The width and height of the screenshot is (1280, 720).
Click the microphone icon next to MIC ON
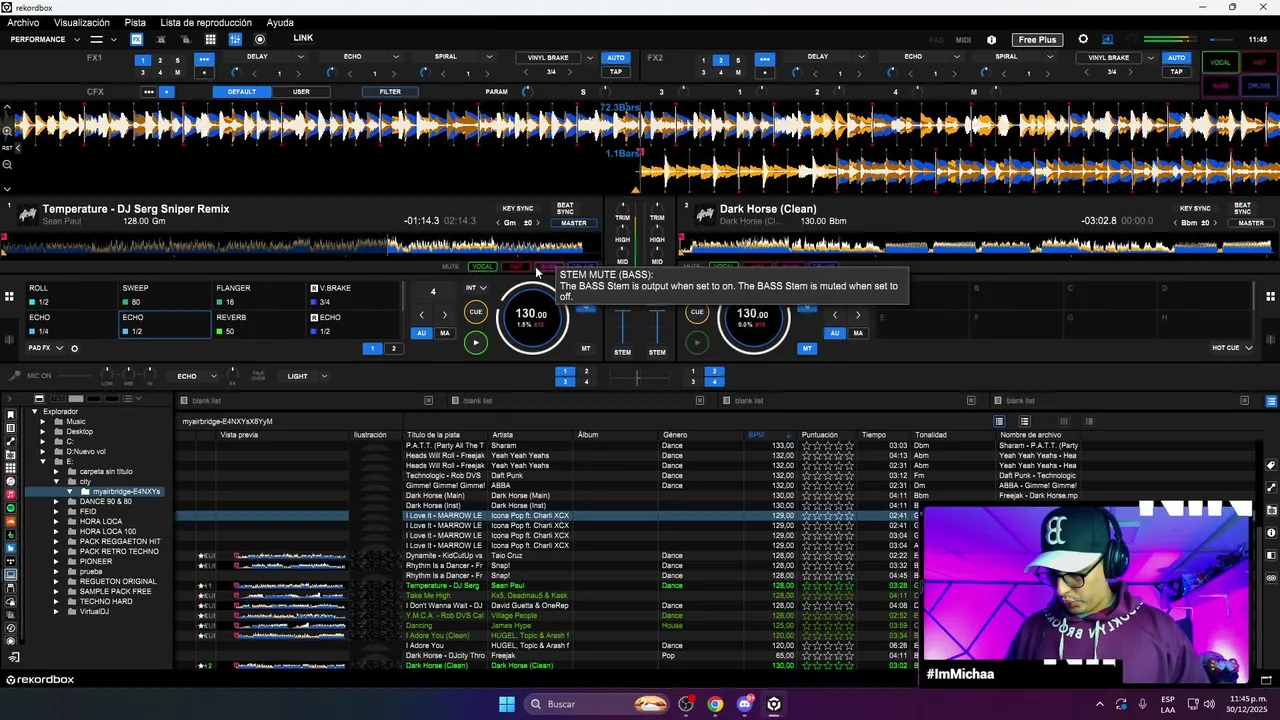point(14,376)
